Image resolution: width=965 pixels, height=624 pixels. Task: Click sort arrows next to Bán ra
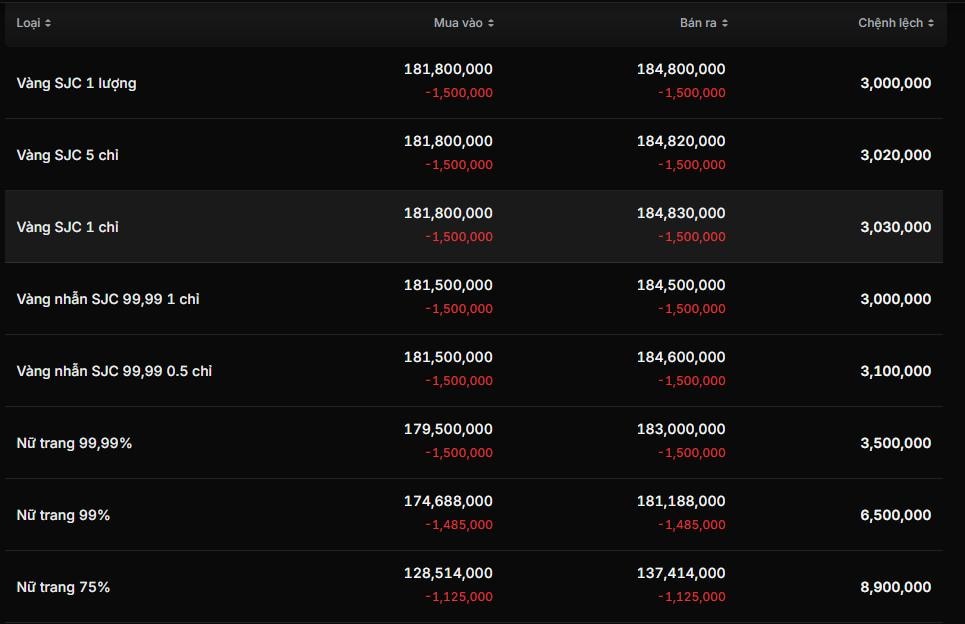click(725, 23)
